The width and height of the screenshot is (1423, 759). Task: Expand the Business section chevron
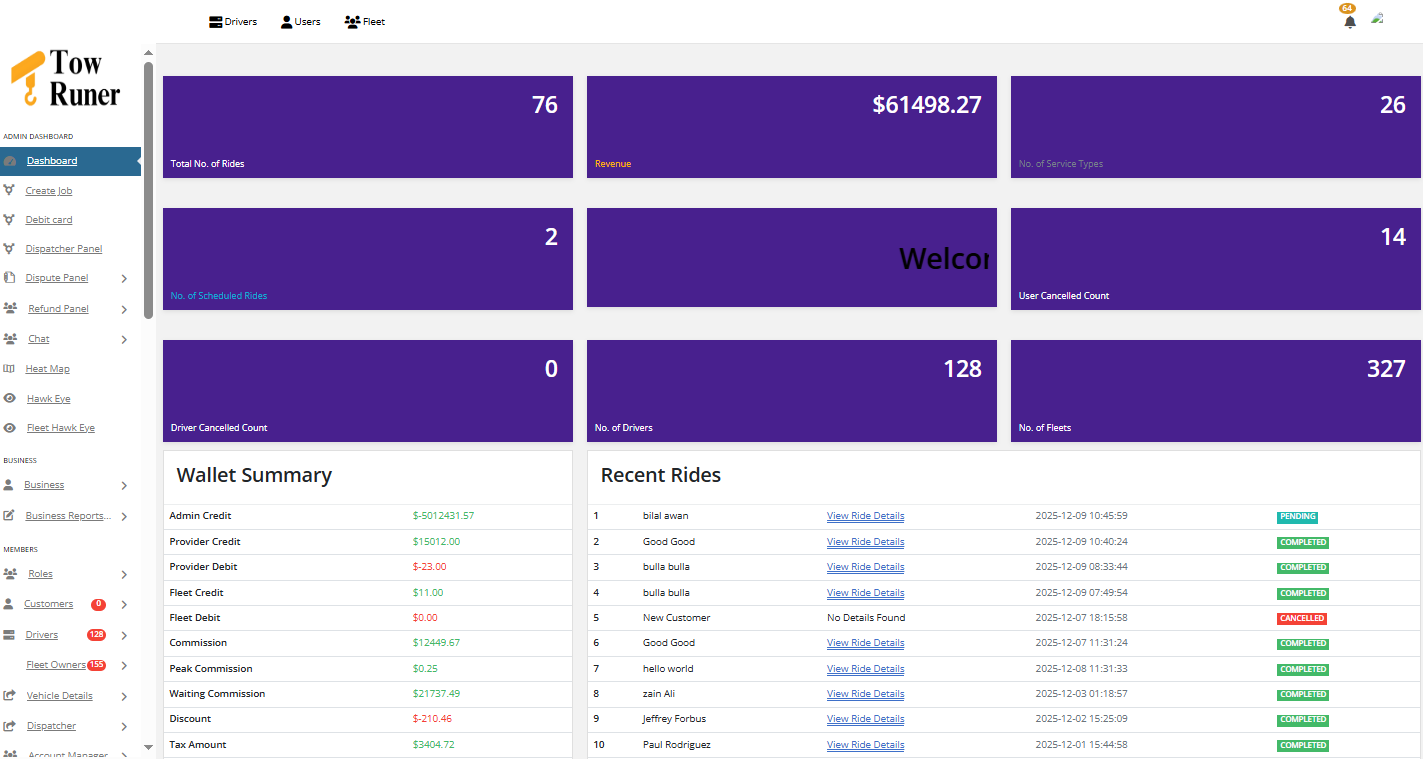click(x=124, y=485)
